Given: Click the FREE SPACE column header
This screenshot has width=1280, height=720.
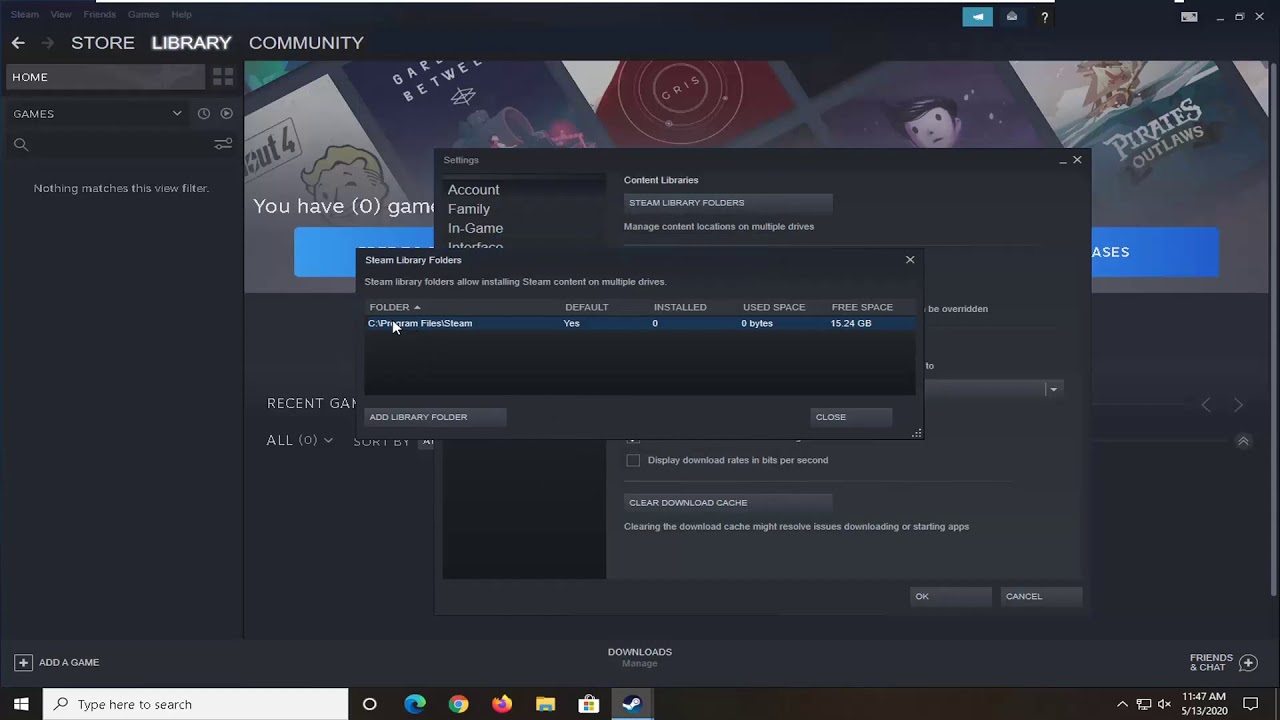Looking at the screenshot, I should coord(862,307).
